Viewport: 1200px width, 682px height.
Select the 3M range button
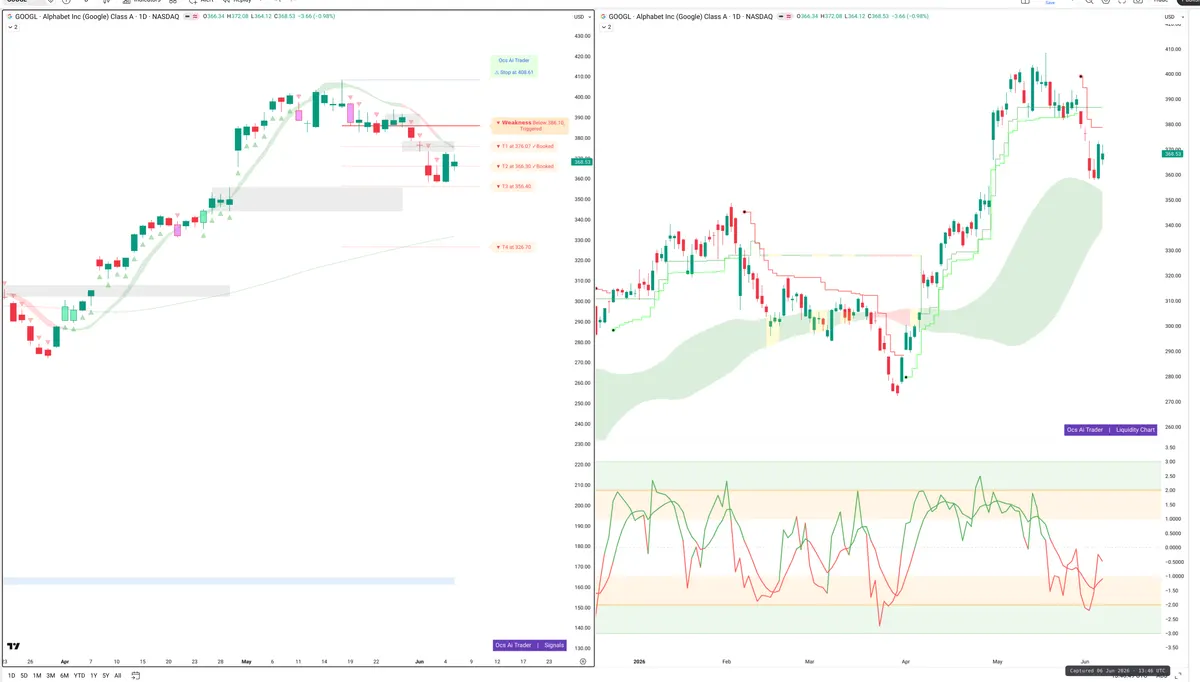click(x=51, y=676)
